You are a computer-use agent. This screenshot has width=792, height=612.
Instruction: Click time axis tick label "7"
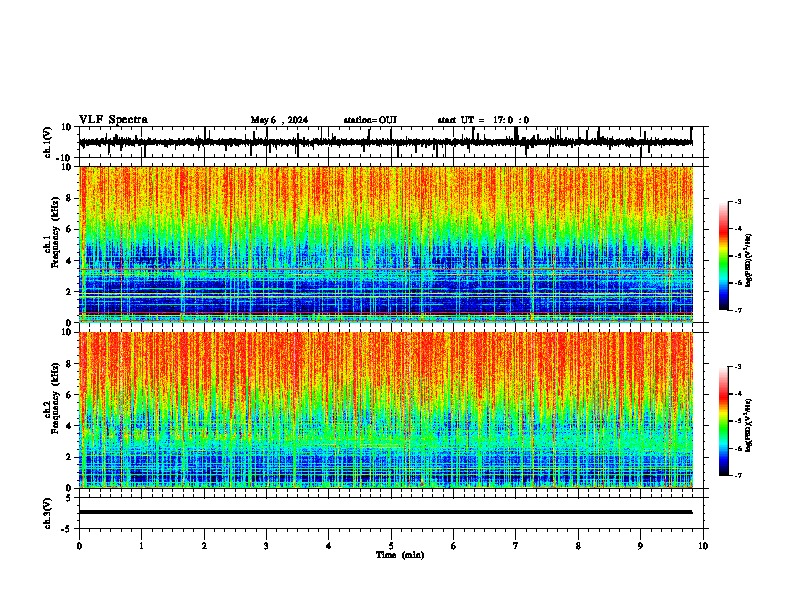pos(516,546)
